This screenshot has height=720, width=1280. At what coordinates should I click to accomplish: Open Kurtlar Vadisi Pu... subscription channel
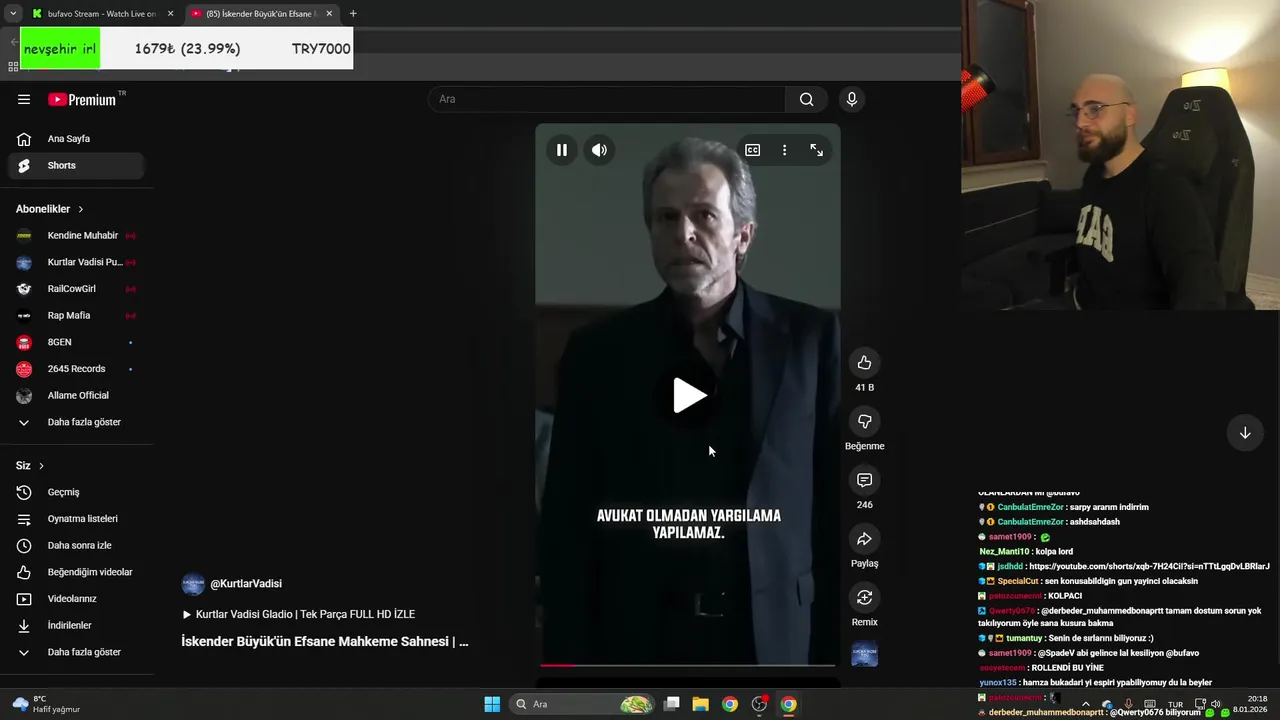click(75, 262)
